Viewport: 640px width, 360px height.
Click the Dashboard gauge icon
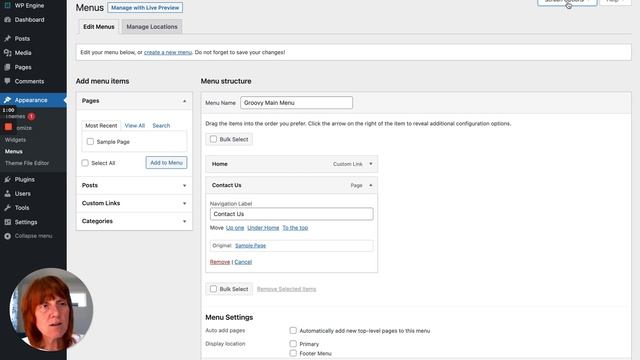(7, 20)
